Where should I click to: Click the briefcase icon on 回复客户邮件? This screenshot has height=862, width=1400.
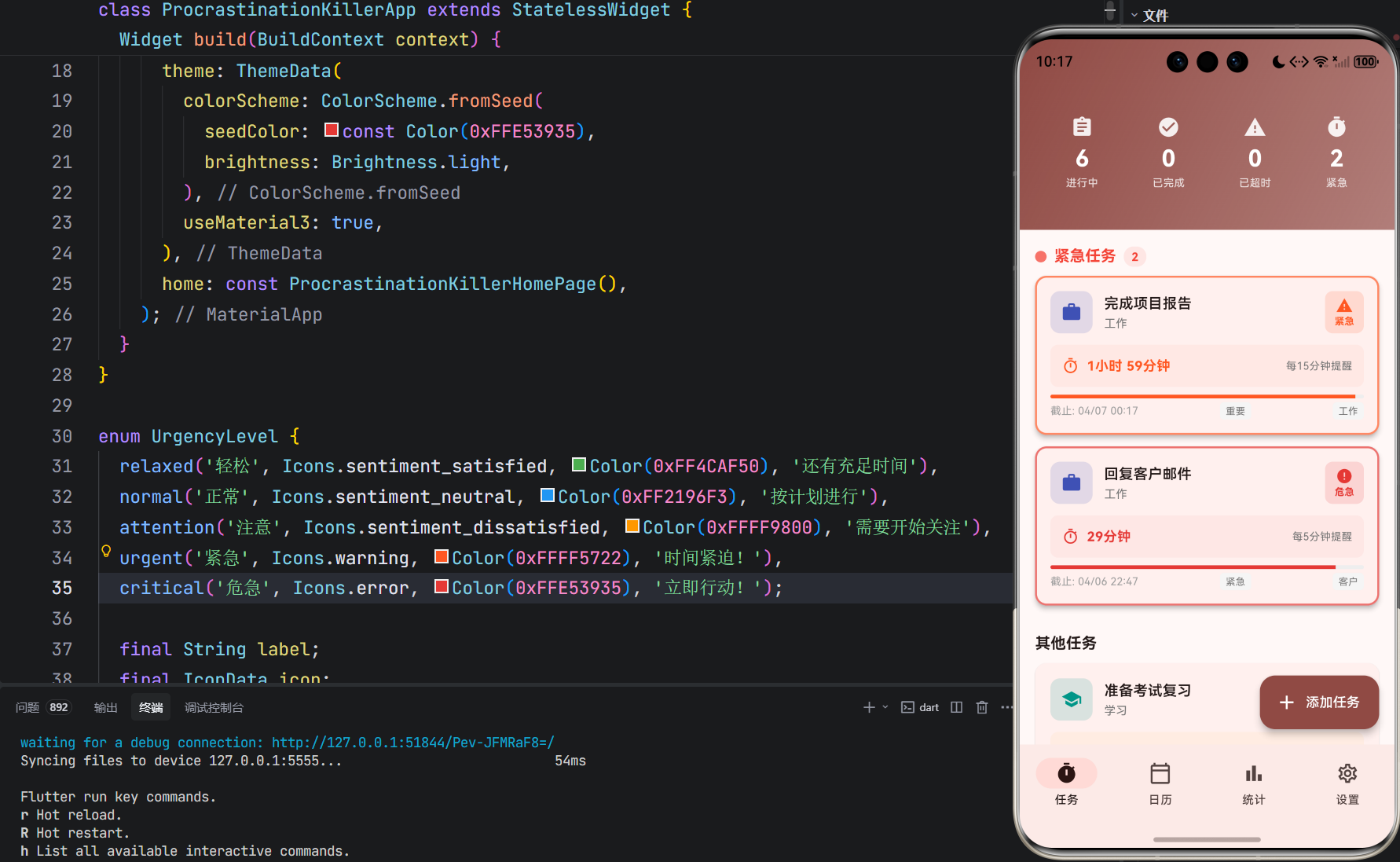(x=1072, y=482)
